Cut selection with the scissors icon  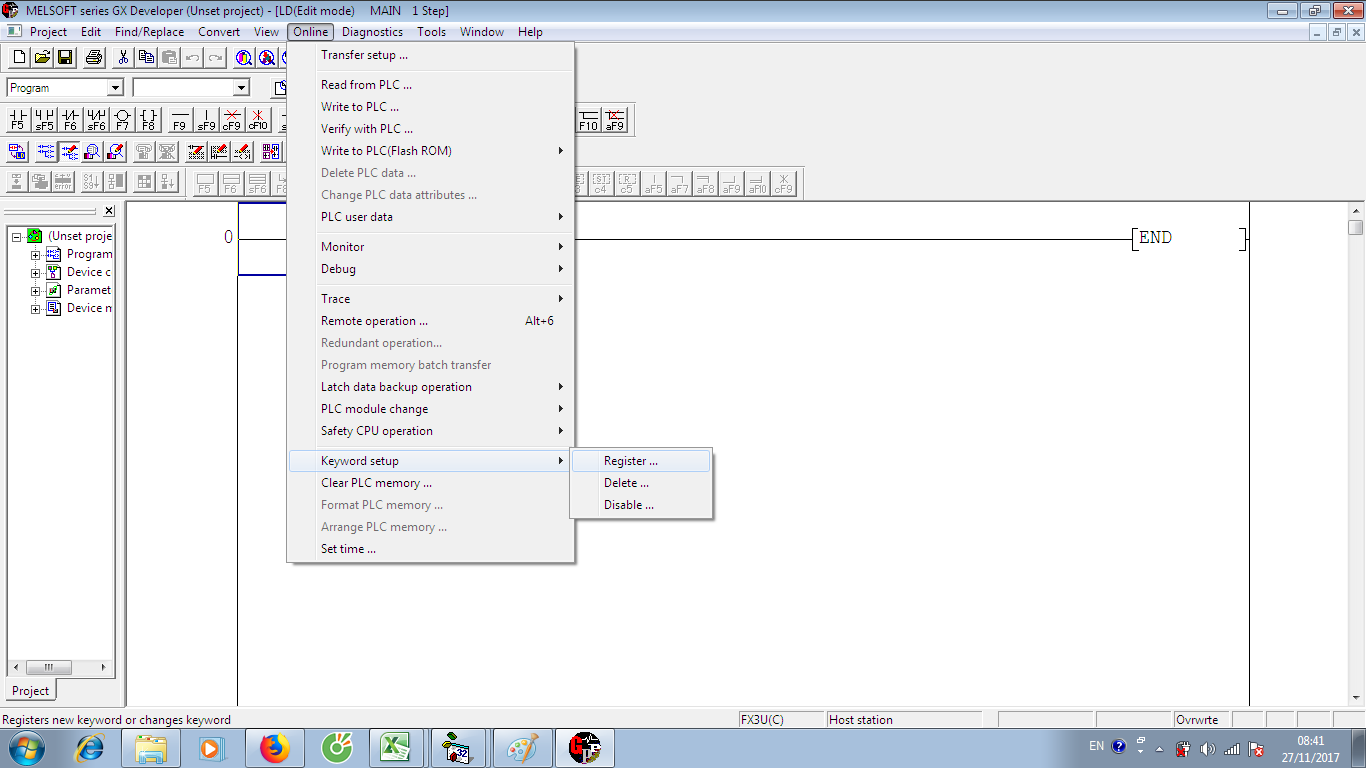pyautogui.click(x=124, y=58)
